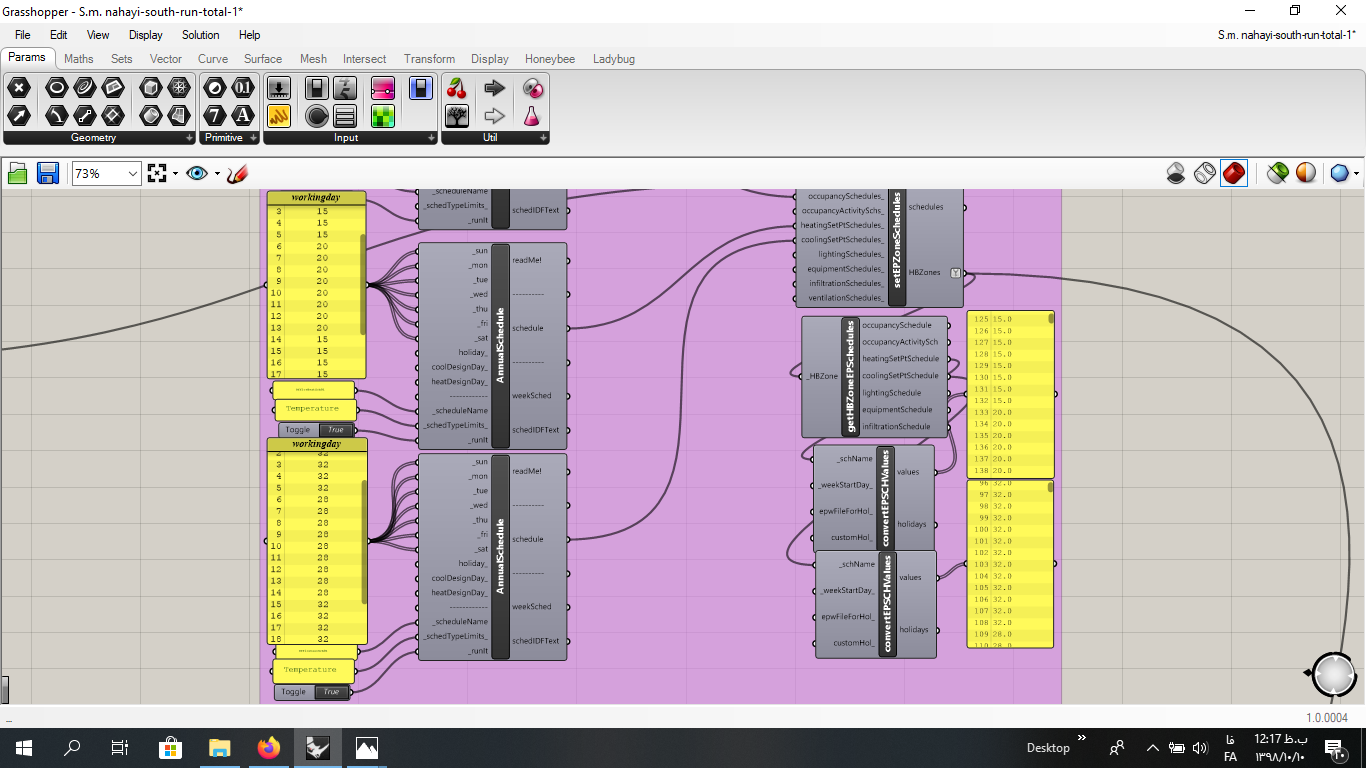This screenshot has width=1366, height=768.
Task: Open Firefox from the taskbar
Action: pyautogui.click(x=269, y=747)
